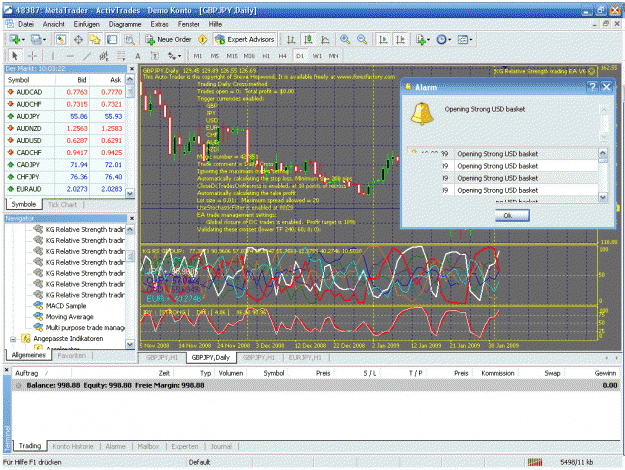
Task: Switch to line chart display icon
Action: pyautogui.click(x=325, y=39)
